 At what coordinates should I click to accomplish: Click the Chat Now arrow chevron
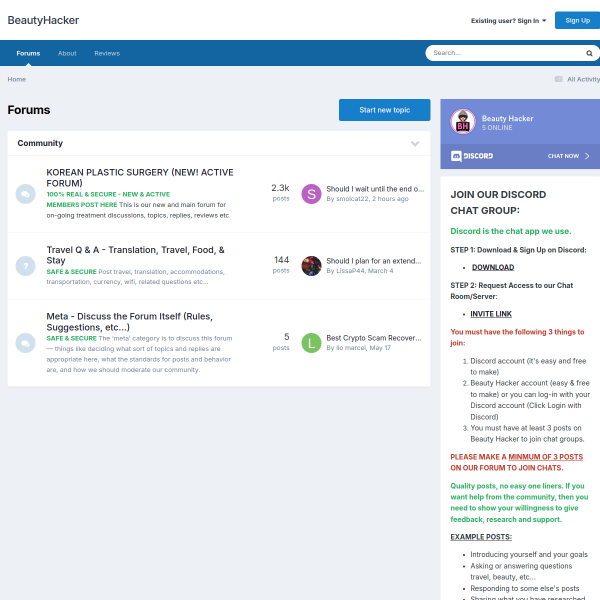tap(587, 156)
